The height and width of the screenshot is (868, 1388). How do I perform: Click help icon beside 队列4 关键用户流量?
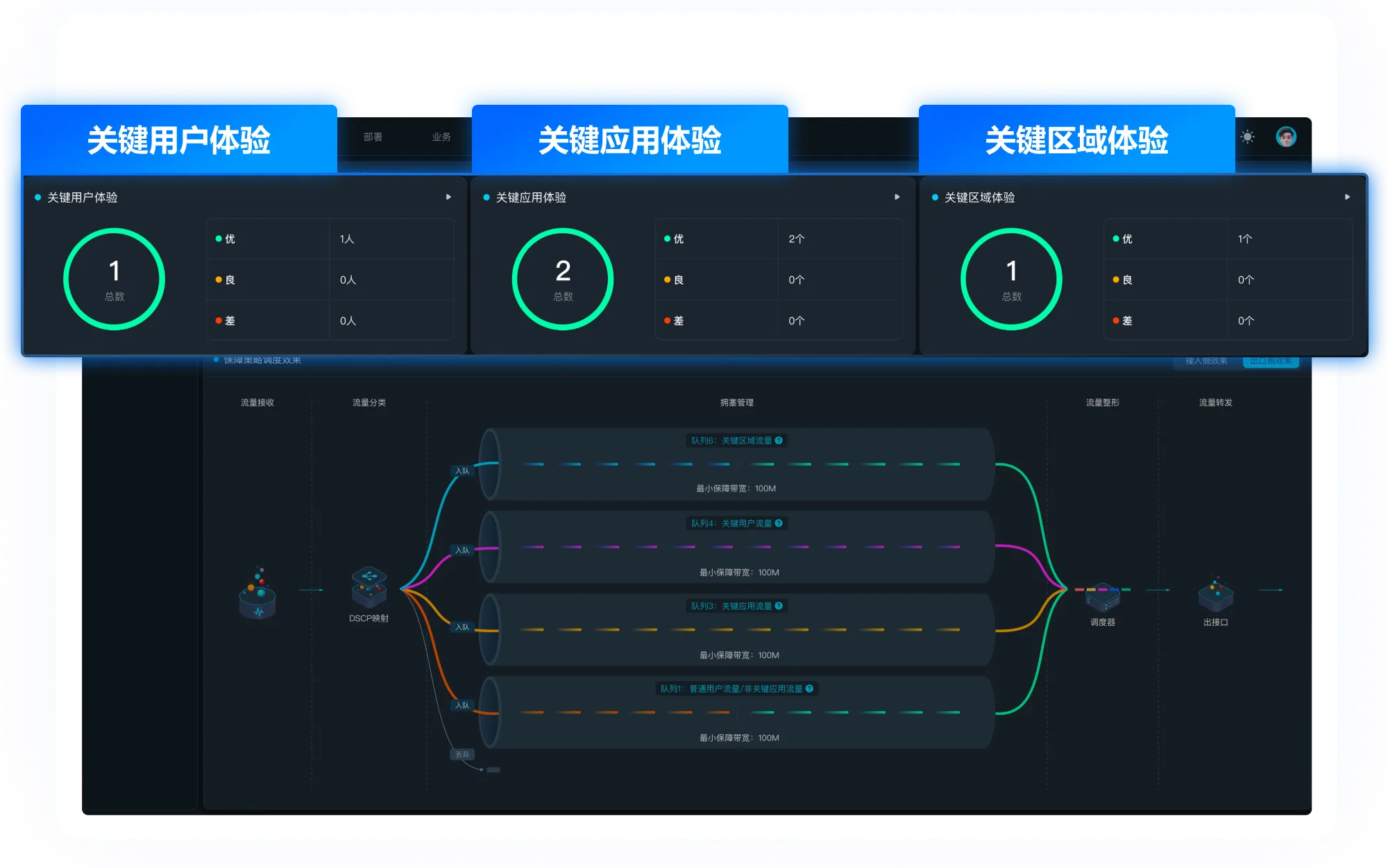coord(779,523)
